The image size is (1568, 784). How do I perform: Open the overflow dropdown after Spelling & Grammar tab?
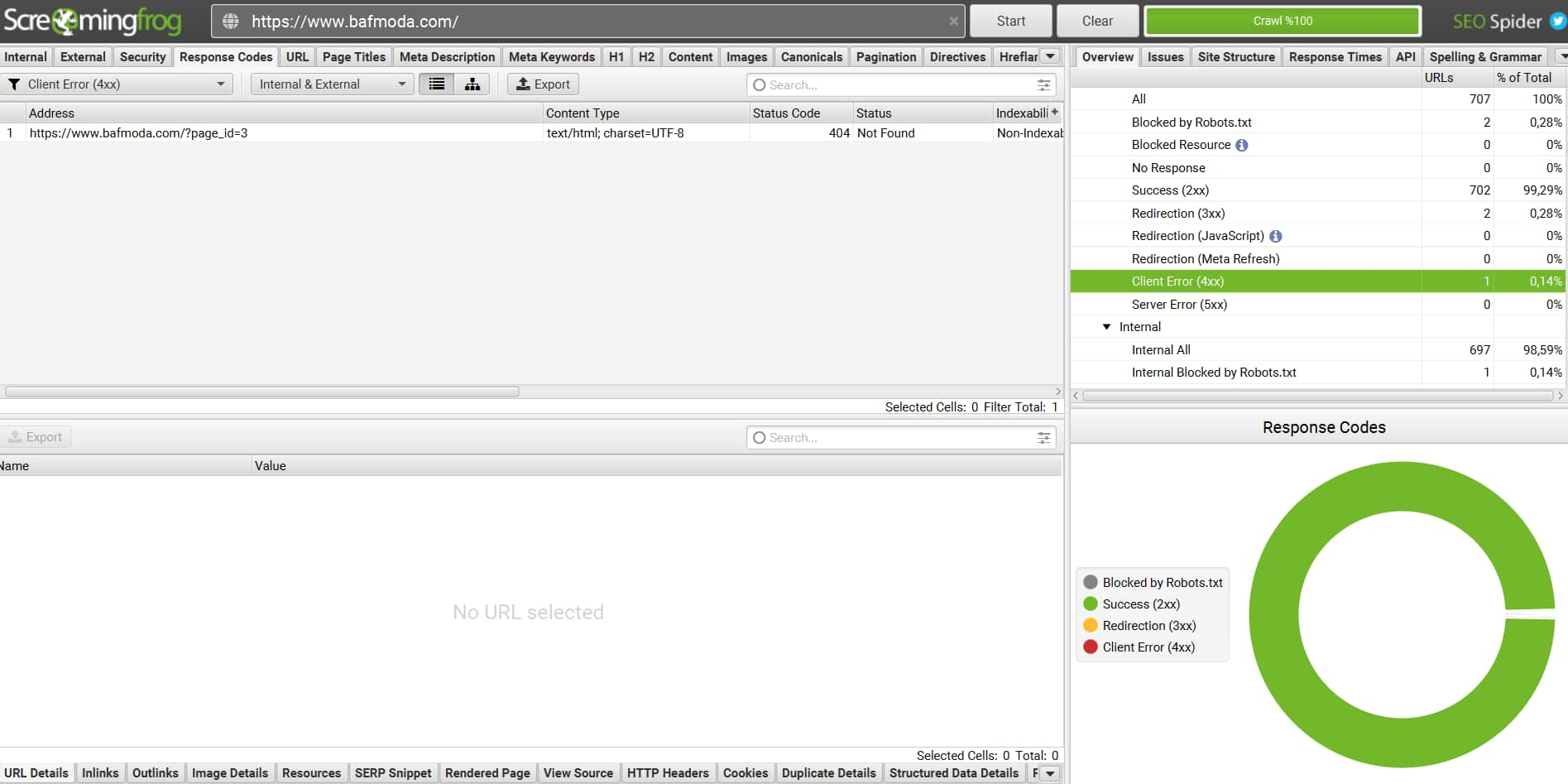pyautogui.click(x=1561, y=56)
